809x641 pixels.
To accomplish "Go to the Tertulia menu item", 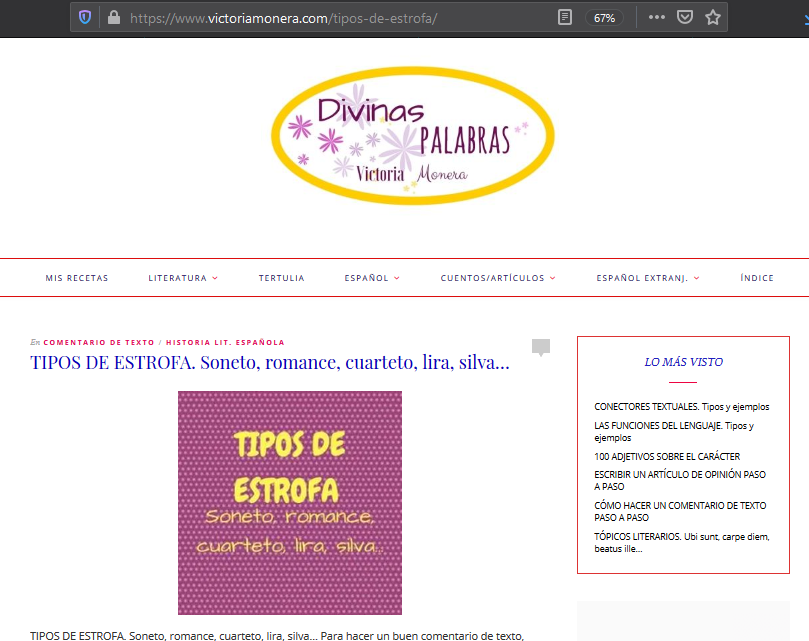I will [281, 278].
